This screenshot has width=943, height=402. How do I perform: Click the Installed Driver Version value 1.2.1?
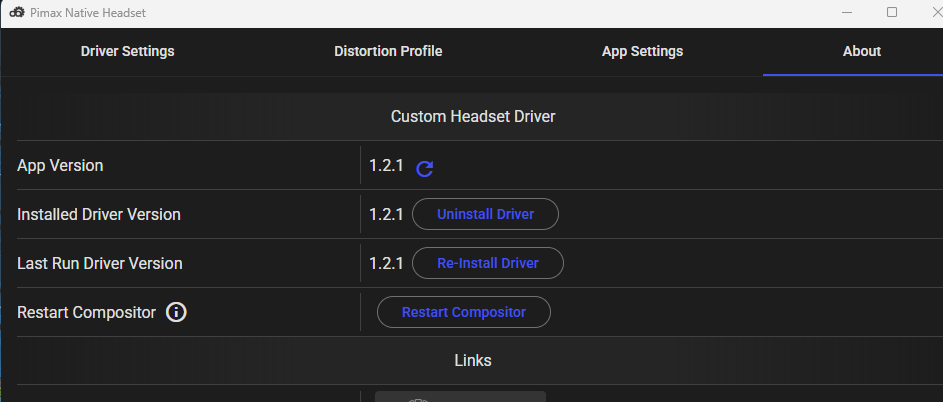(386, 214)
